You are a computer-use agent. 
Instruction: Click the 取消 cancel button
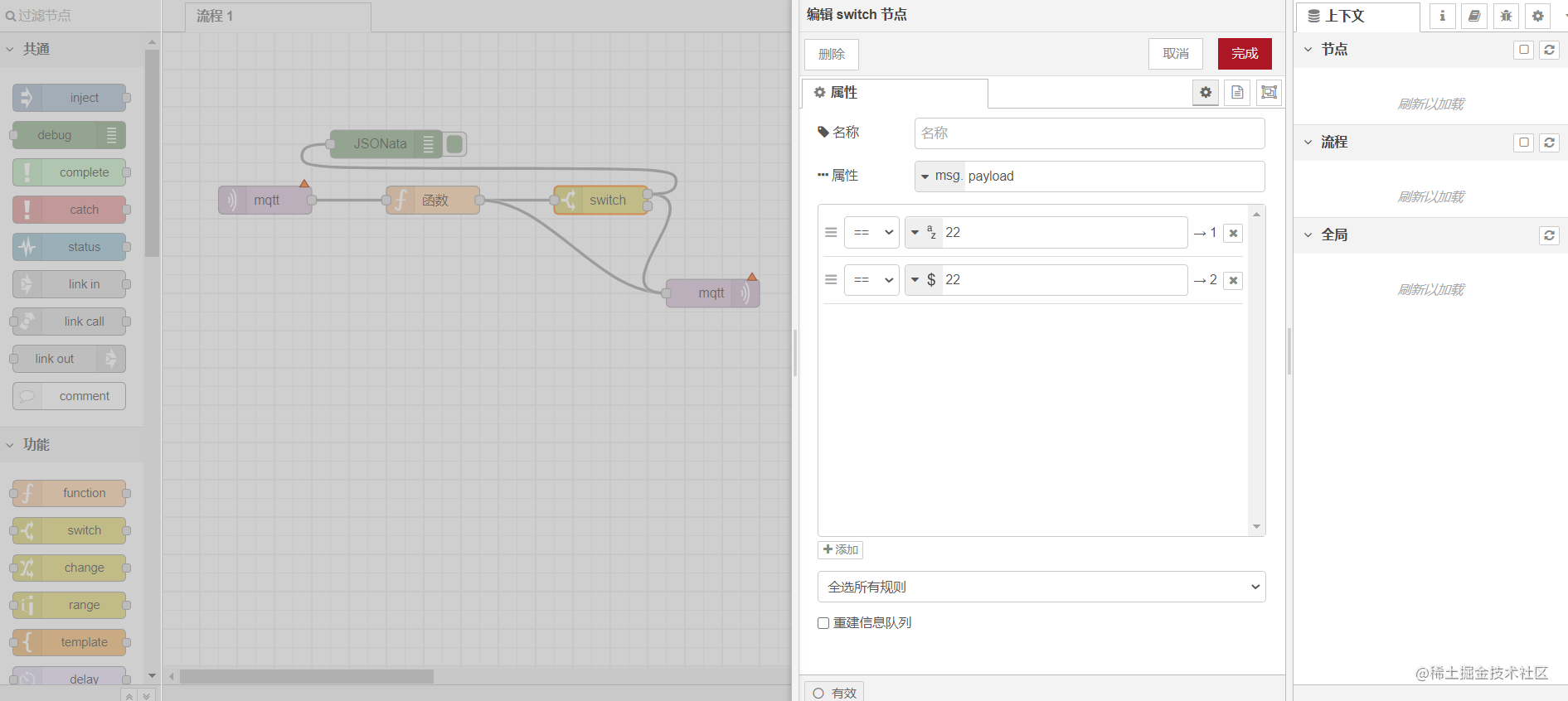coord(1175,54)
